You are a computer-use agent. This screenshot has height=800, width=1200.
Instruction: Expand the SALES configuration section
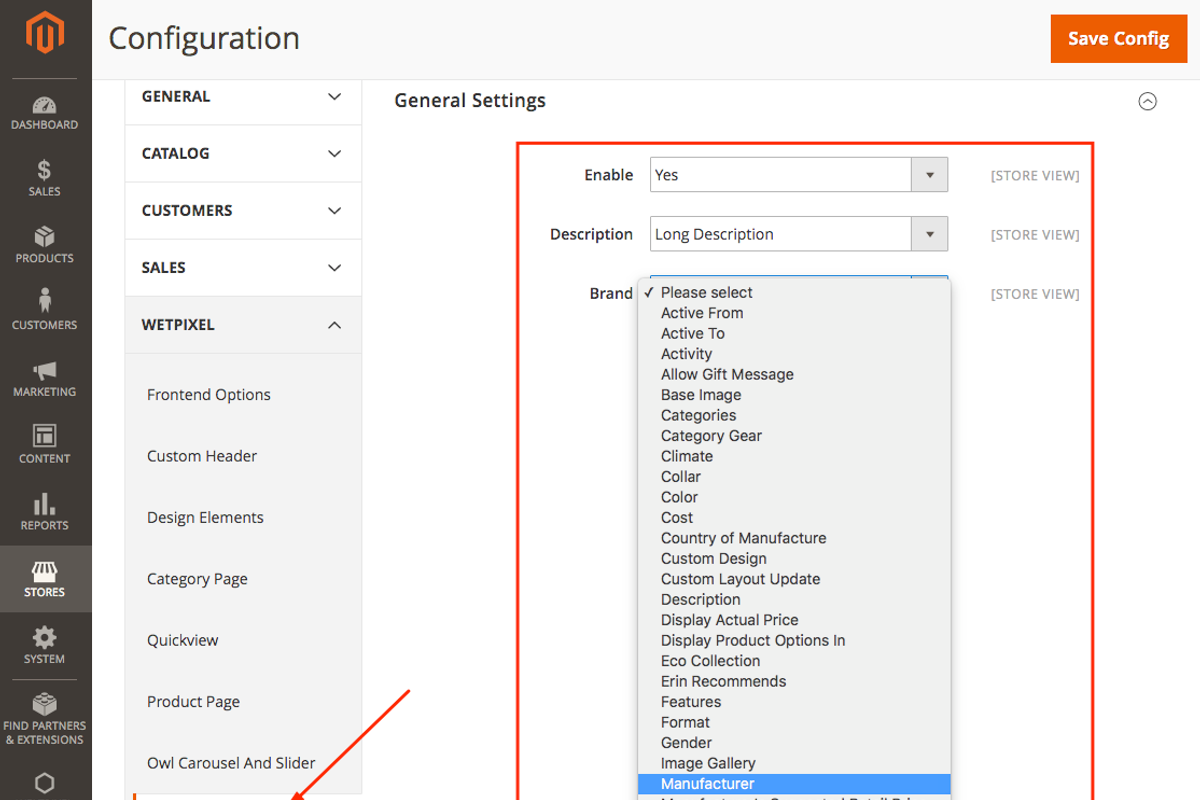(243, 267)
